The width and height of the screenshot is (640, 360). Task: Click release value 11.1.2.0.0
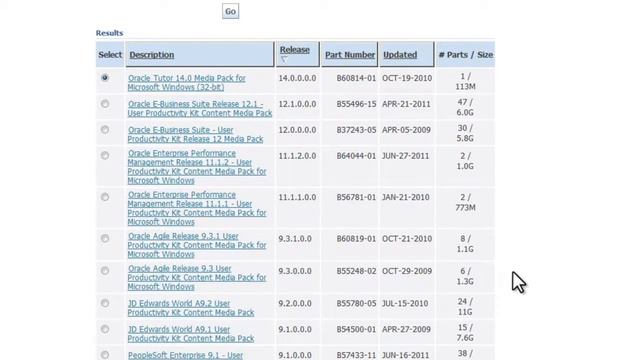pos(297,156)
